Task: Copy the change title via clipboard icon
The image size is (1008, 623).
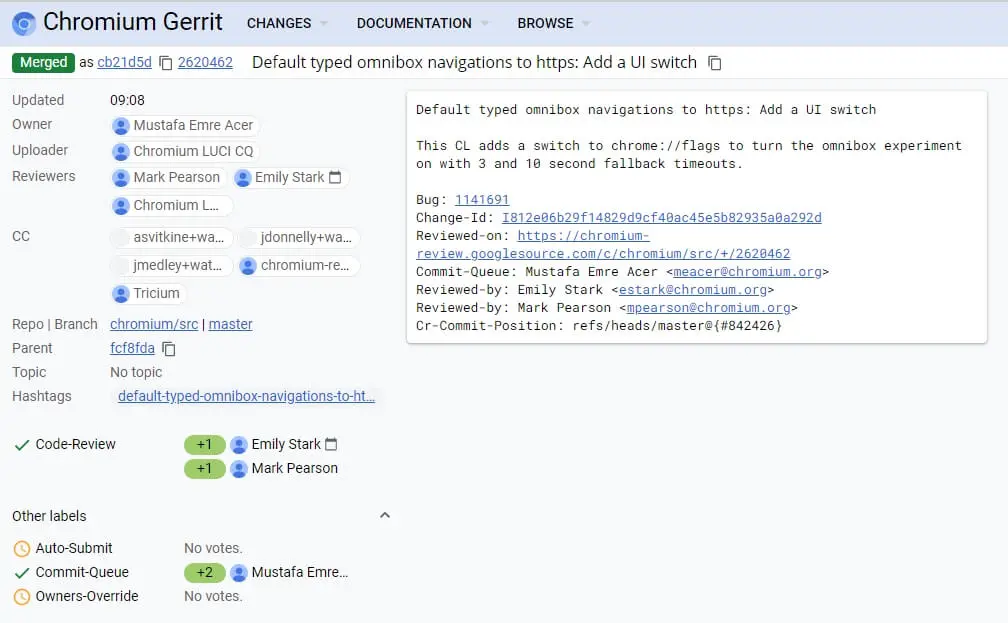Action: click(713, 62)
